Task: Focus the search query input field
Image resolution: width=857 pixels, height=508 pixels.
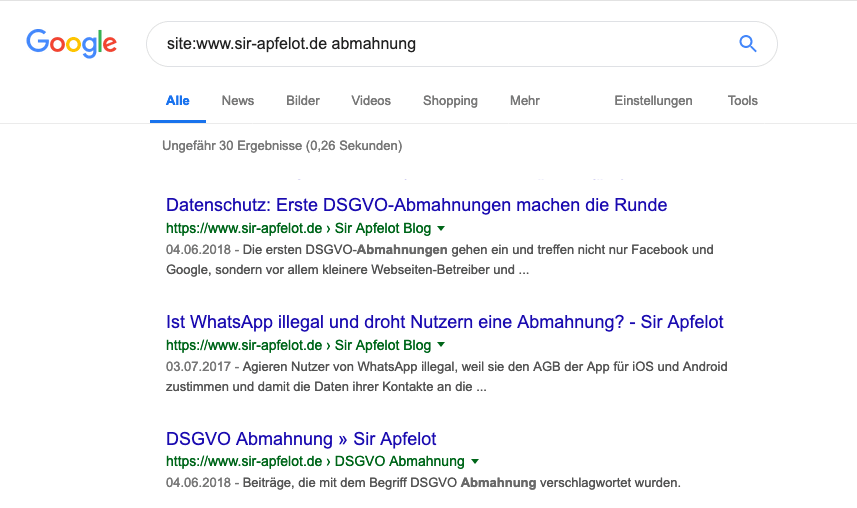Action: tap(430, 44)
